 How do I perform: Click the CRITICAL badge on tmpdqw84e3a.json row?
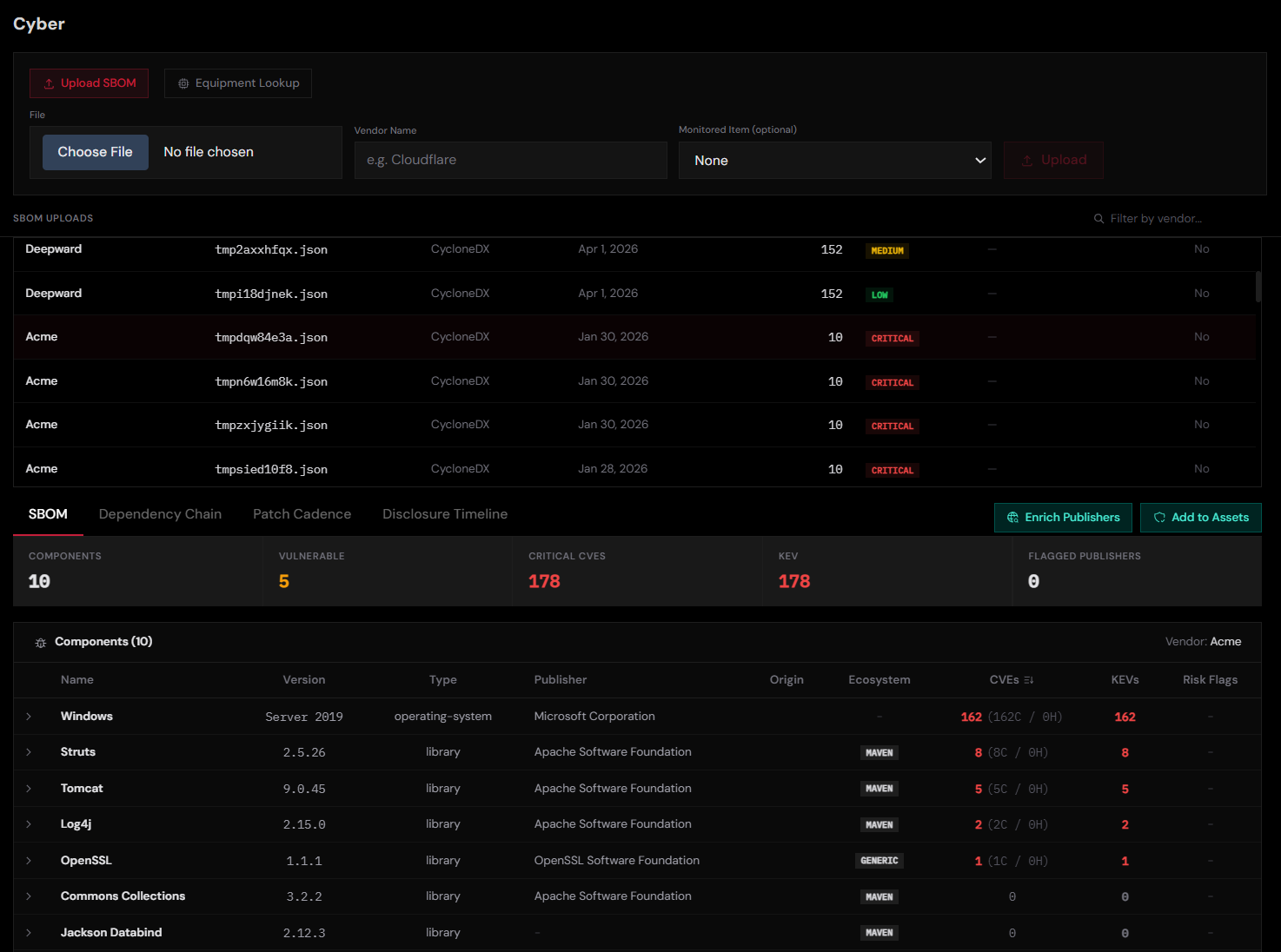click(892, 338)
